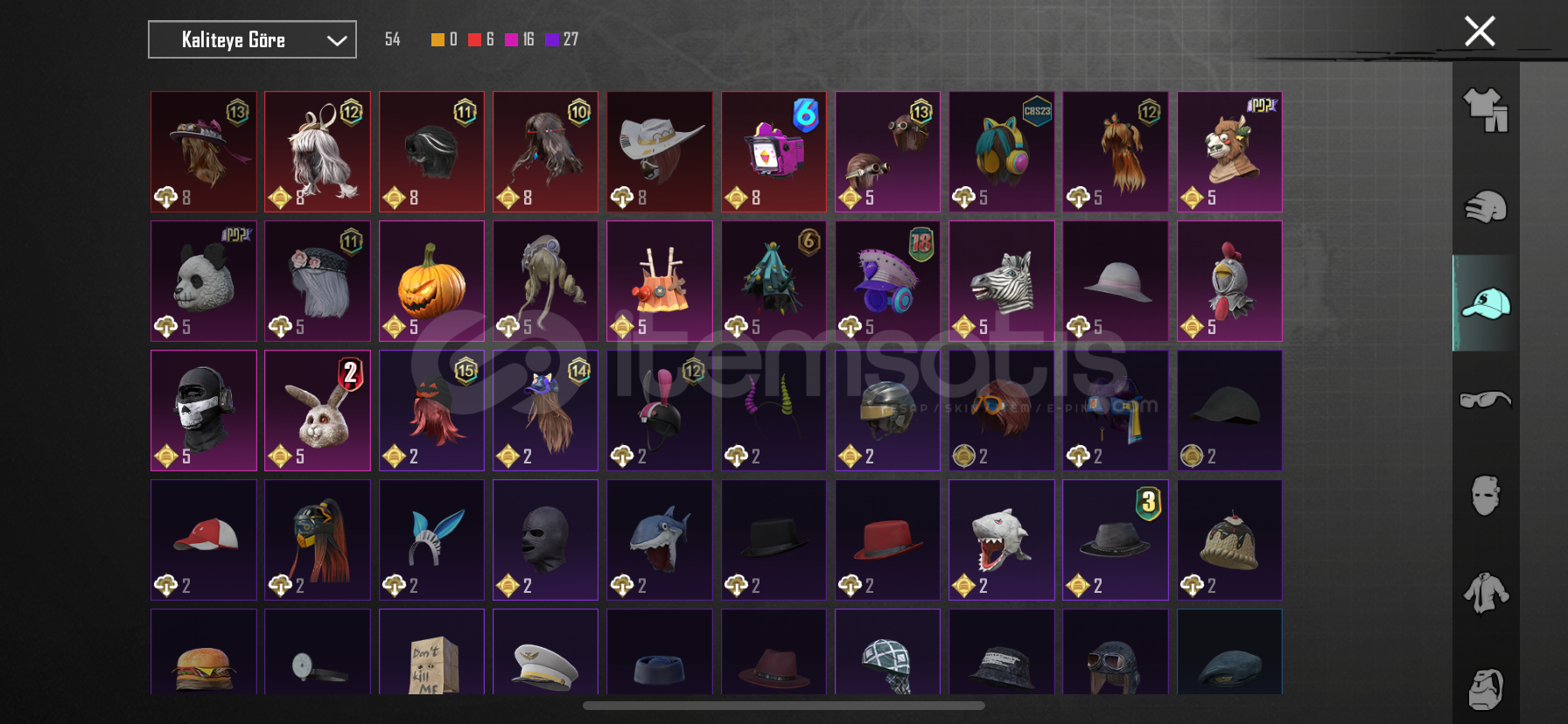Open the backpack category icon
This screenshot has width=1568, height=724.
[1486, 689]
